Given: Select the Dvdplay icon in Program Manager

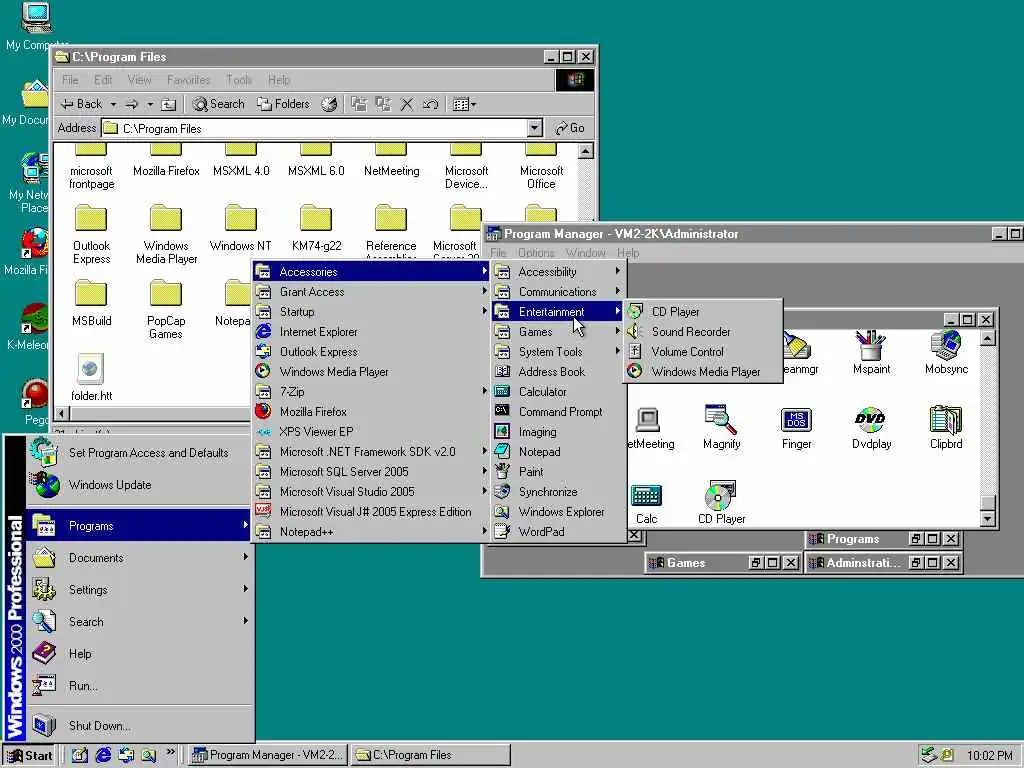Looking at the screenshot, I should pyautogui.click(x=871, y=427).
